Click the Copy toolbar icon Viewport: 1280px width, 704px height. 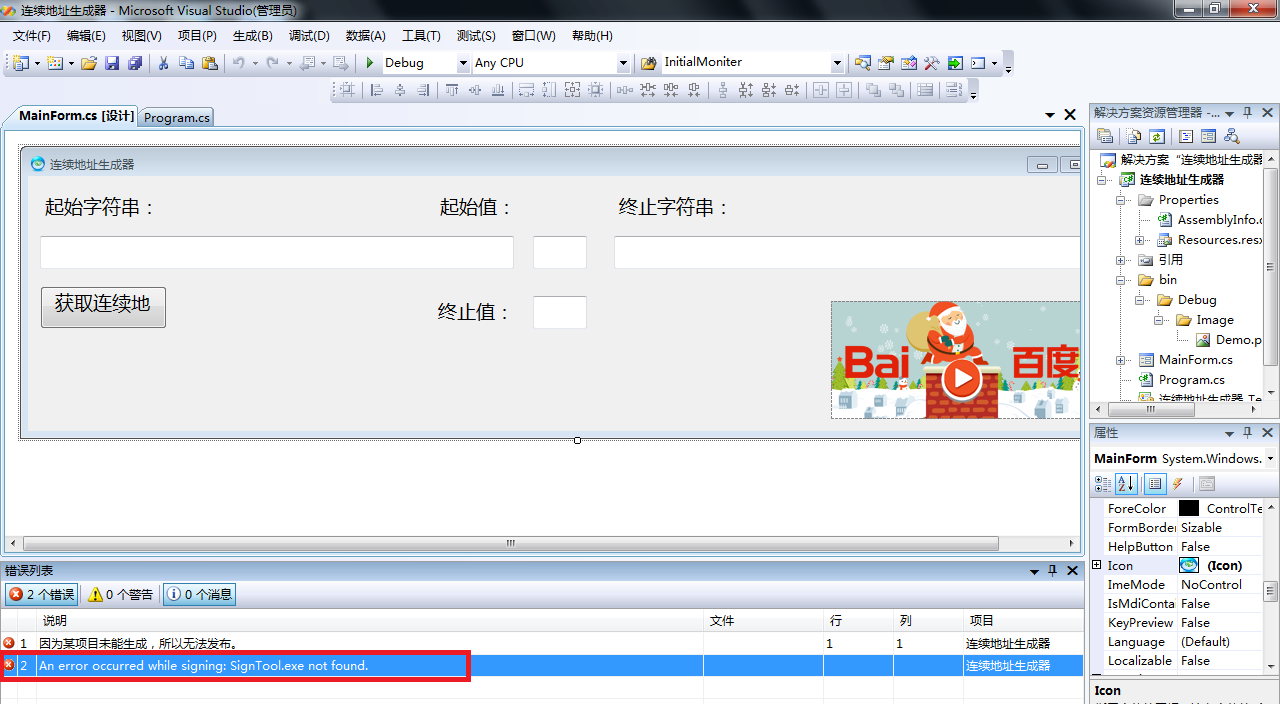pyautogui.click(x=187, y=63)
